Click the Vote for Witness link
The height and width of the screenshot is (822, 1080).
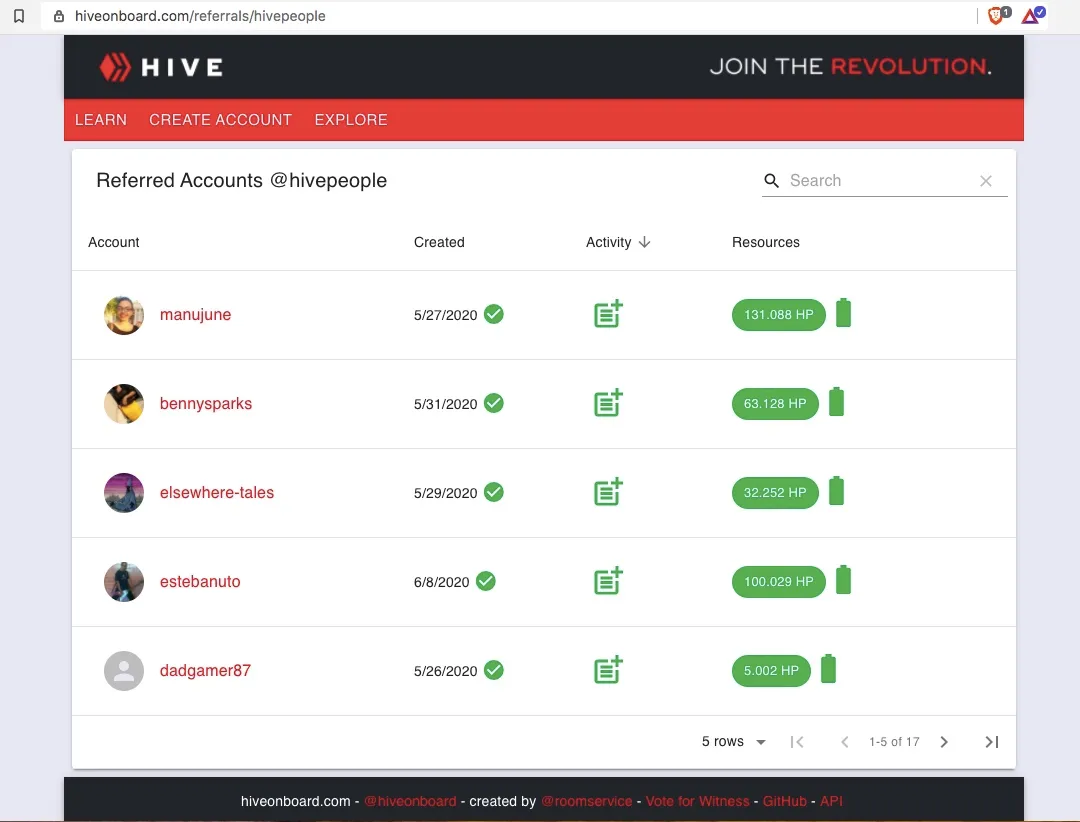pyautogui.click(x=697, y=801)
